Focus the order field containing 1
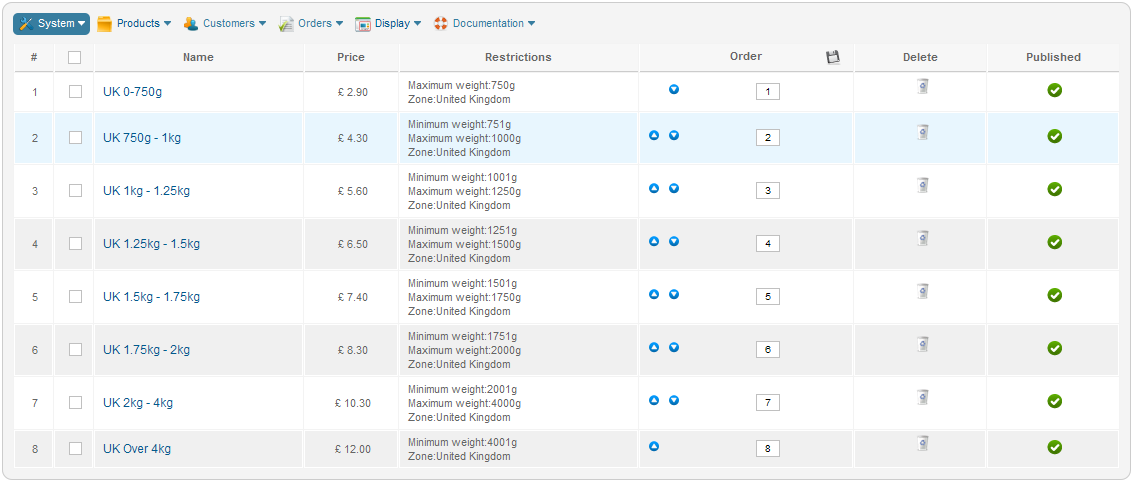The image size is (1134, 483). (x=767, y=92)
